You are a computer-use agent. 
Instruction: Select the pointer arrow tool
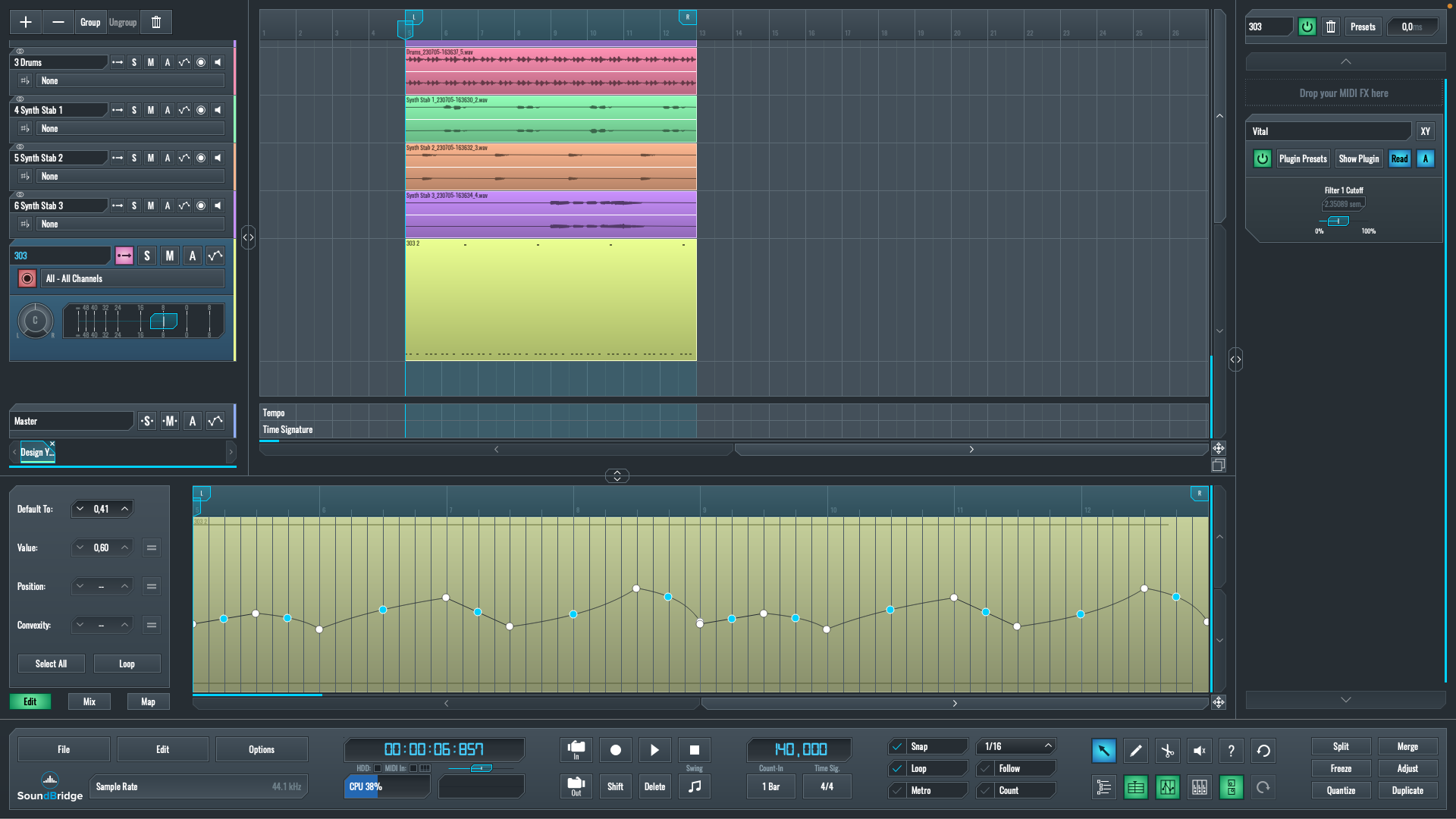[x=1103, y=751]
